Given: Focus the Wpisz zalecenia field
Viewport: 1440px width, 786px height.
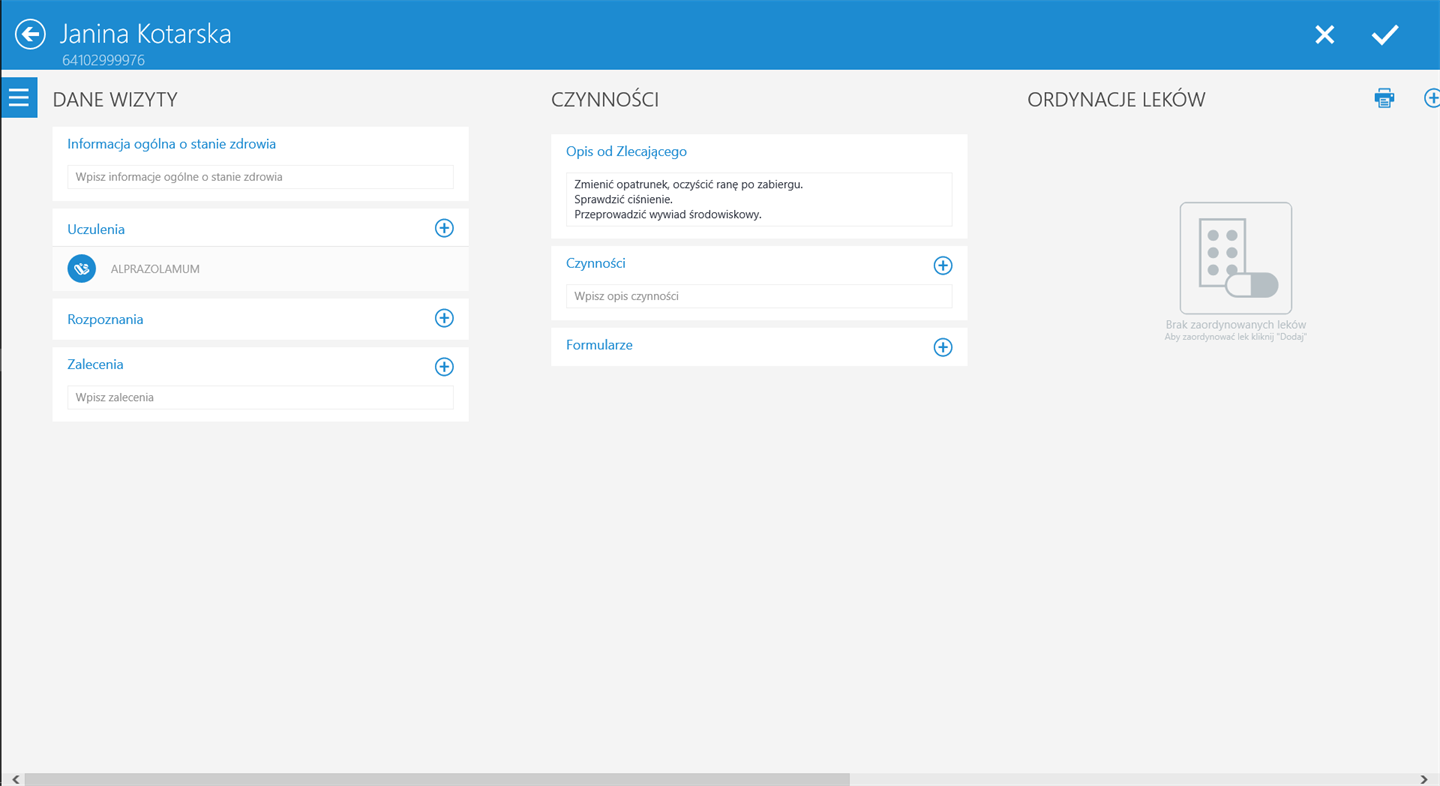Looking at the screenshot, I should pos(260,397).
